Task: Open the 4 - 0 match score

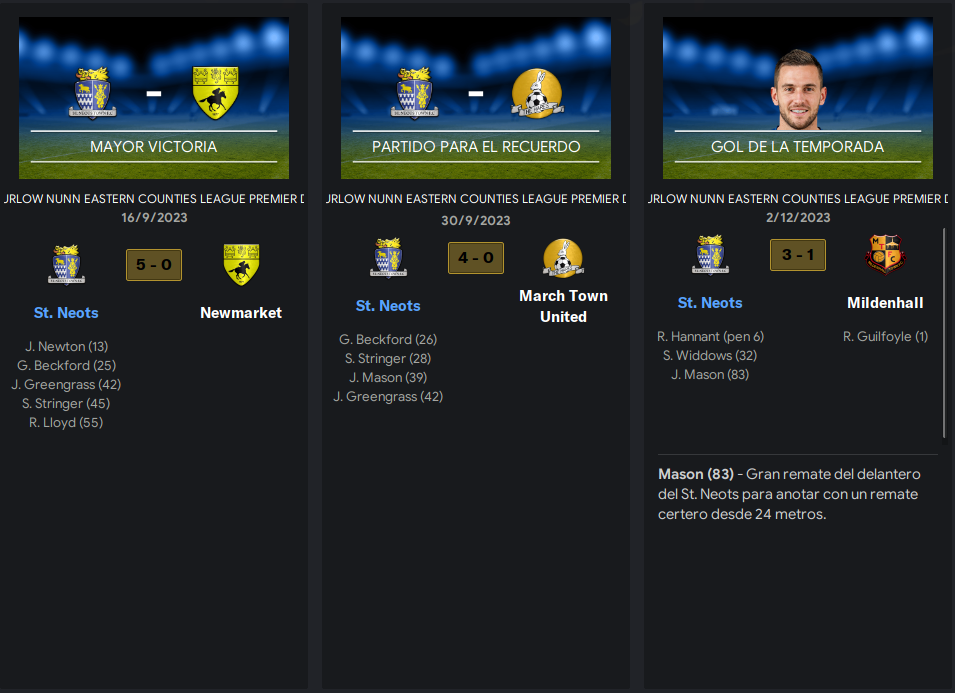Action: (x=476, y=258)
